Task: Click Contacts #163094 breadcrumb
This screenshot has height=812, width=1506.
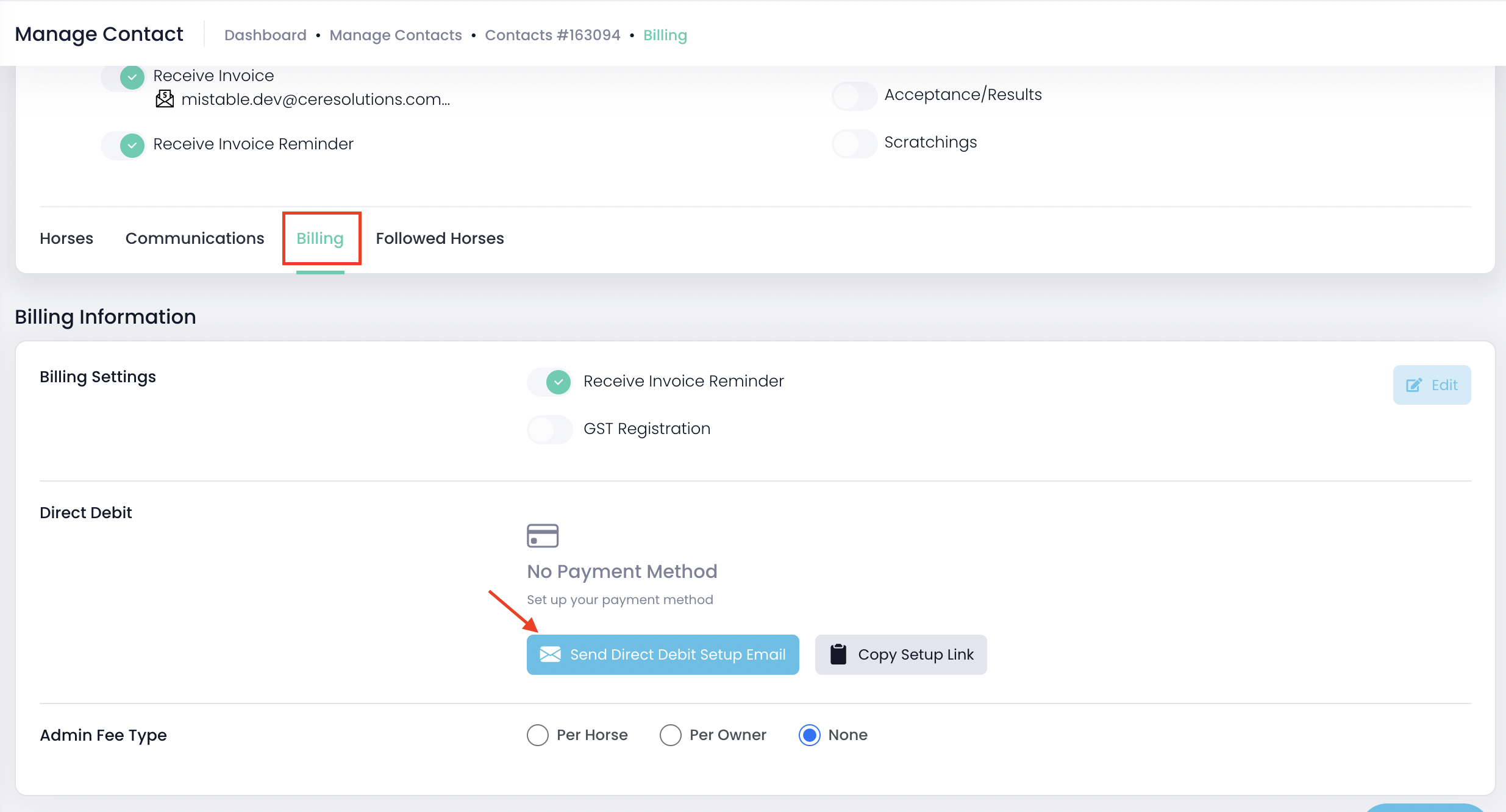Action: coord(552,35)
